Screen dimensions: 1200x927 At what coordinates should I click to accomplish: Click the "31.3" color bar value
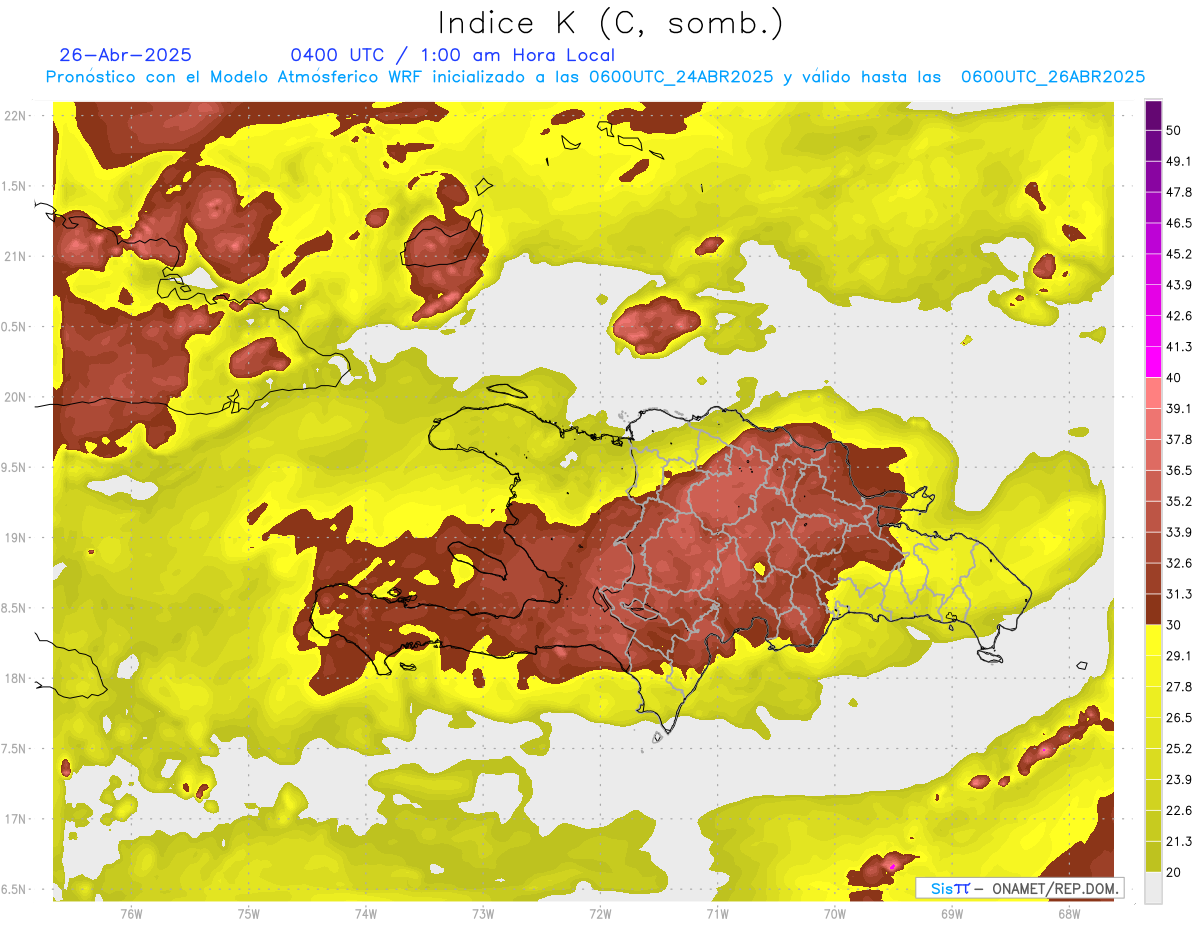click(1178, 594)
